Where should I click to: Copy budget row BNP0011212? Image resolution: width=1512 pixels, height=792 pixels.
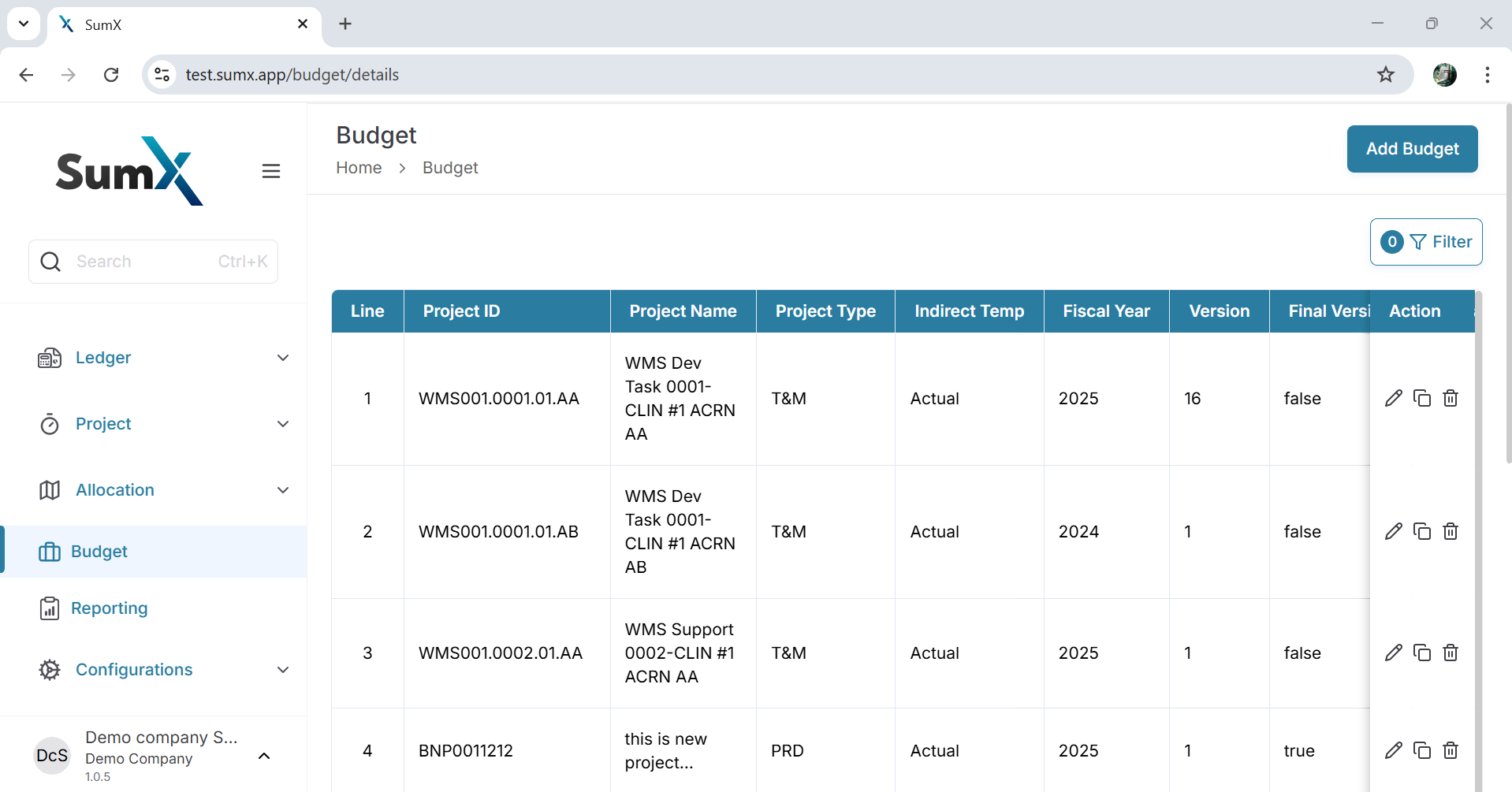pos(1422,750)
